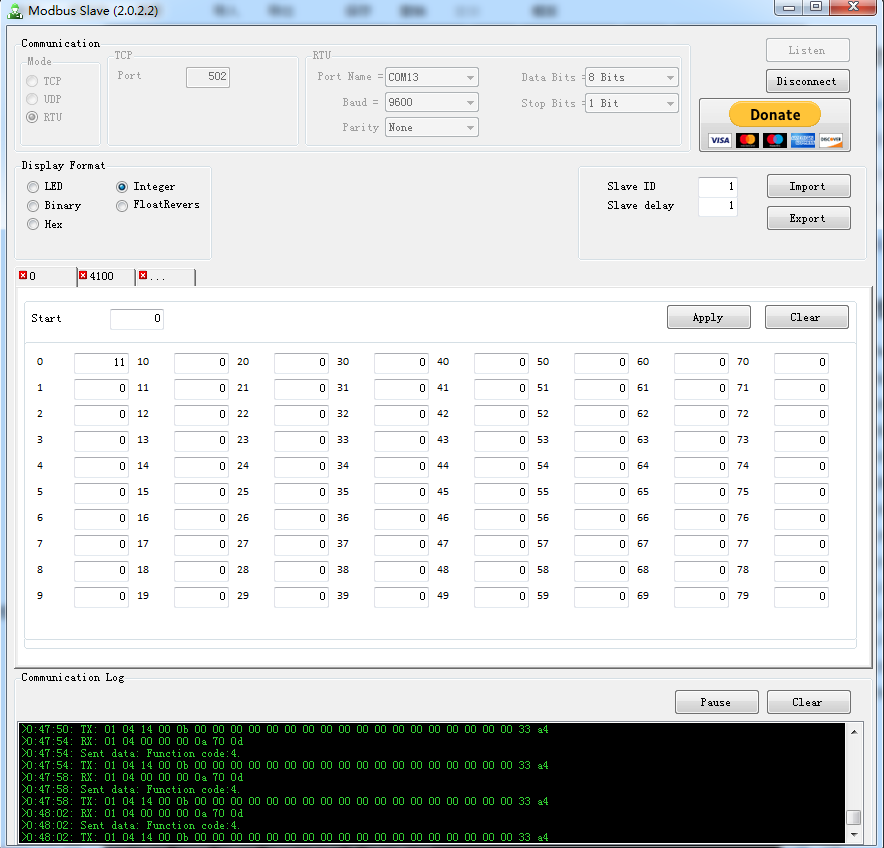Pause the communication log

716,702
